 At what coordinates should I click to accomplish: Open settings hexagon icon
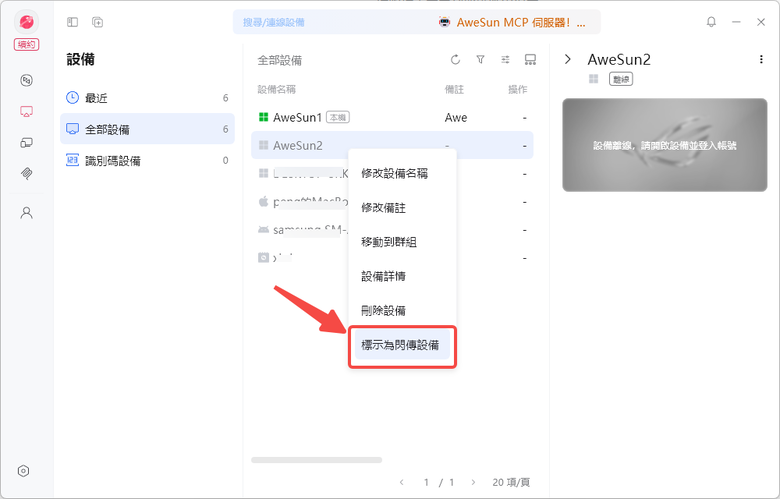point(23,471)
